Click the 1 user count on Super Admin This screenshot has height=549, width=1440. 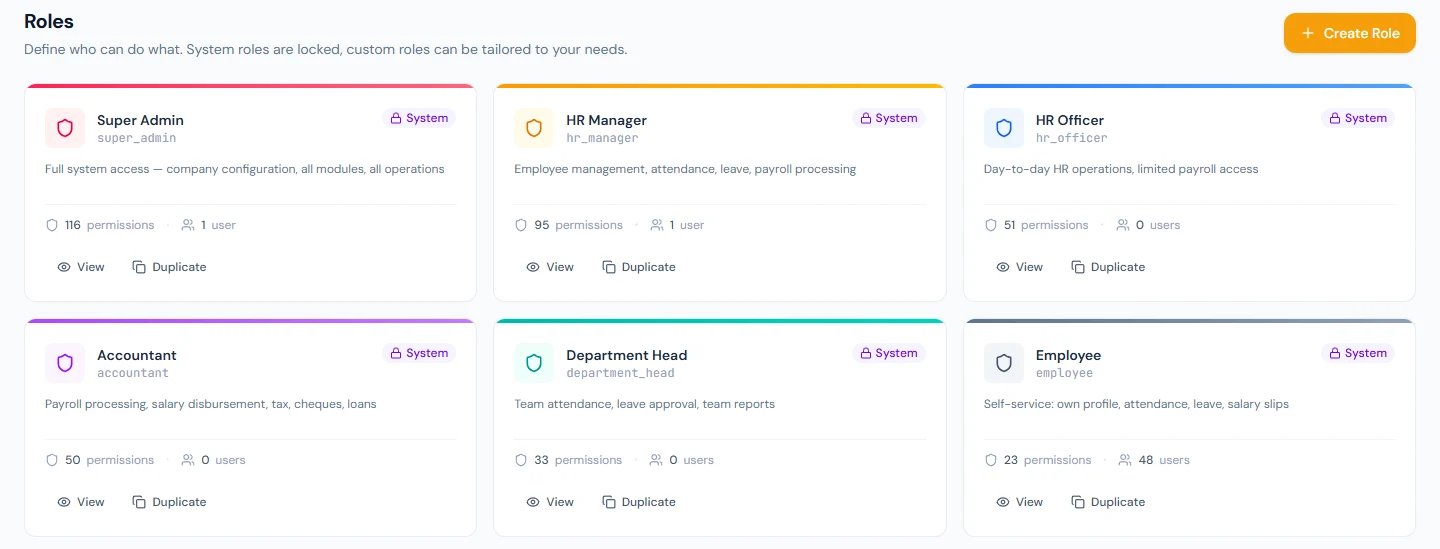click(208, 225)
